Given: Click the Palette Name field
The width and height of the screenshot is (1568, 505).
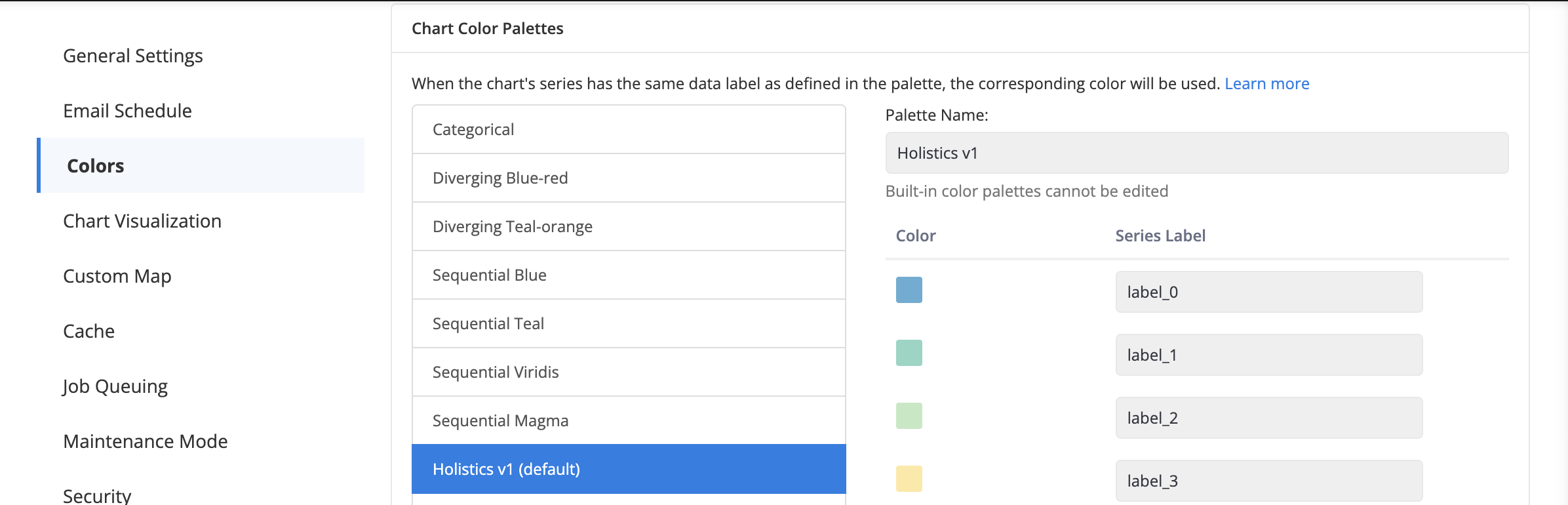Looking at the screenshot, I should tap(1197, 153).
